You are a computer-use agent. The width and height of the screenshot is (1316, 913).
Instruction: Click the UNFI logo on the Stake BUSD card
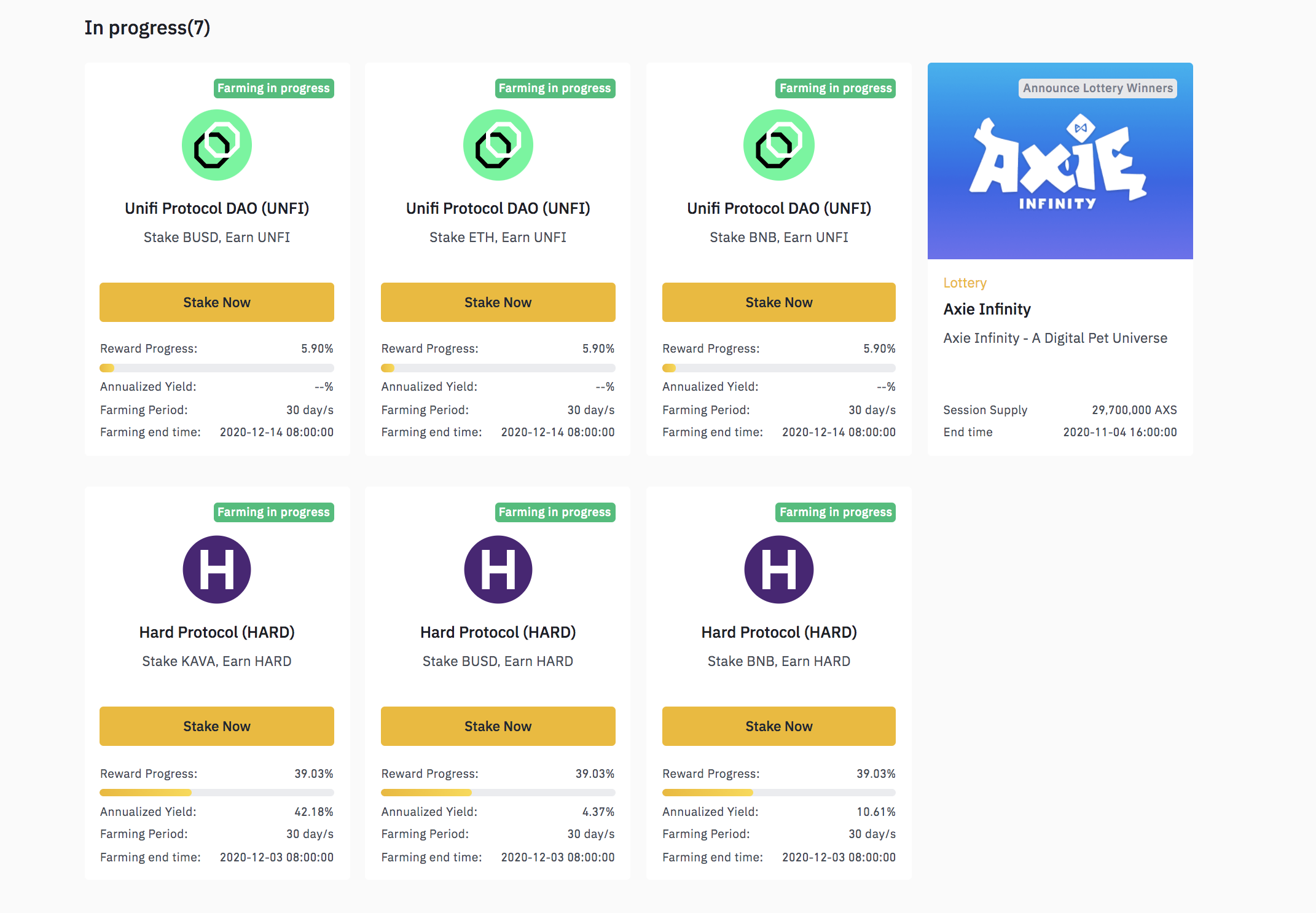pos(217,145)
